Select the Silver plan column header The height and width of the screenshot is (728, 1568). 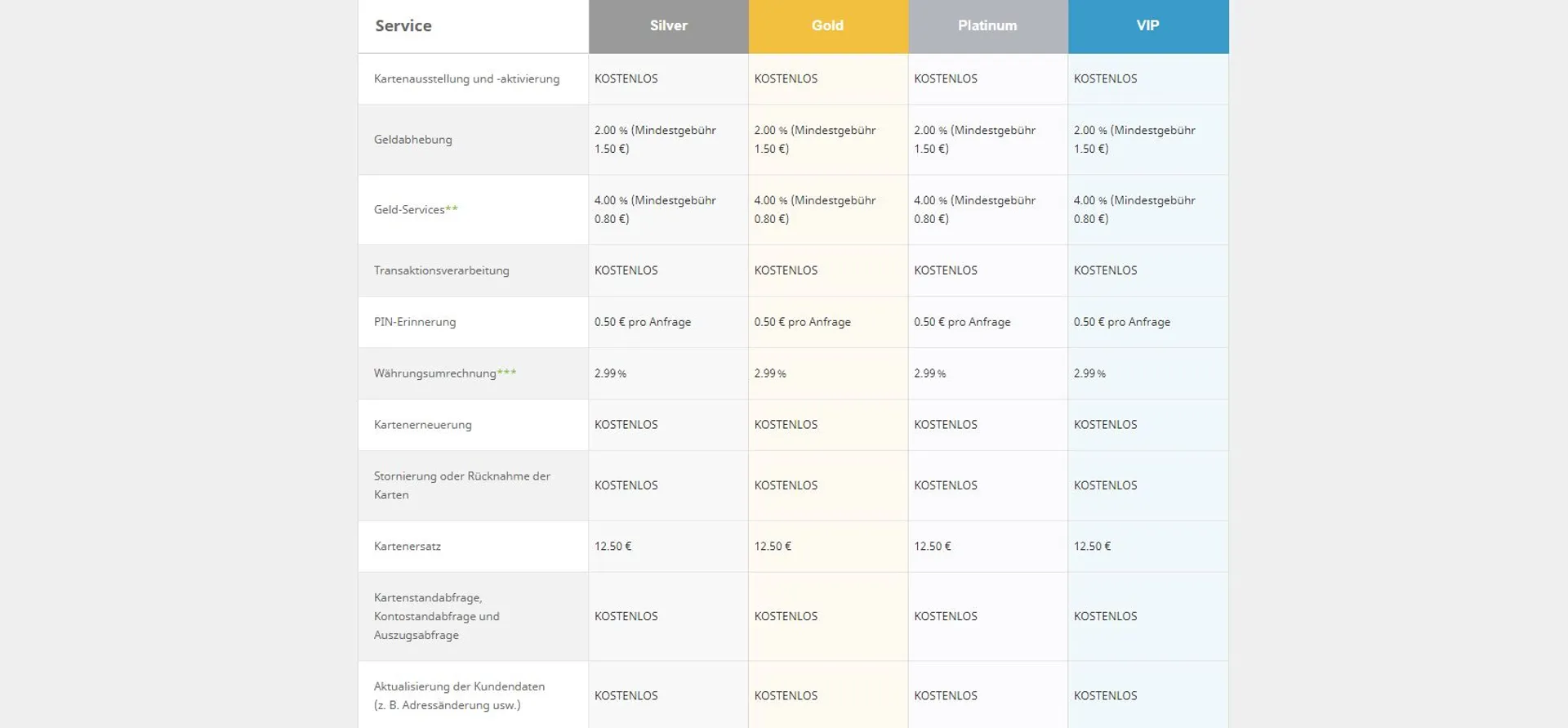668,26
